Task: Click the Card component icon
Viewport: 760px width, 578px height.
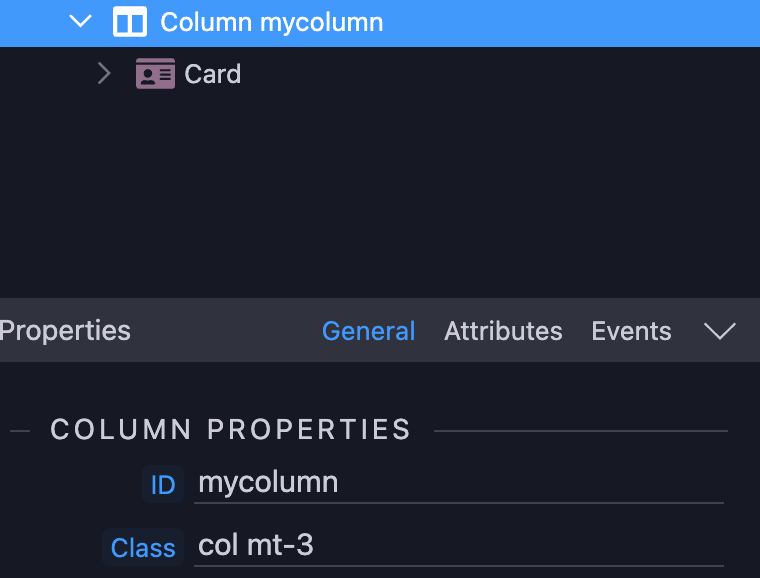Action: pyautogui.click(x=155, y=74)
